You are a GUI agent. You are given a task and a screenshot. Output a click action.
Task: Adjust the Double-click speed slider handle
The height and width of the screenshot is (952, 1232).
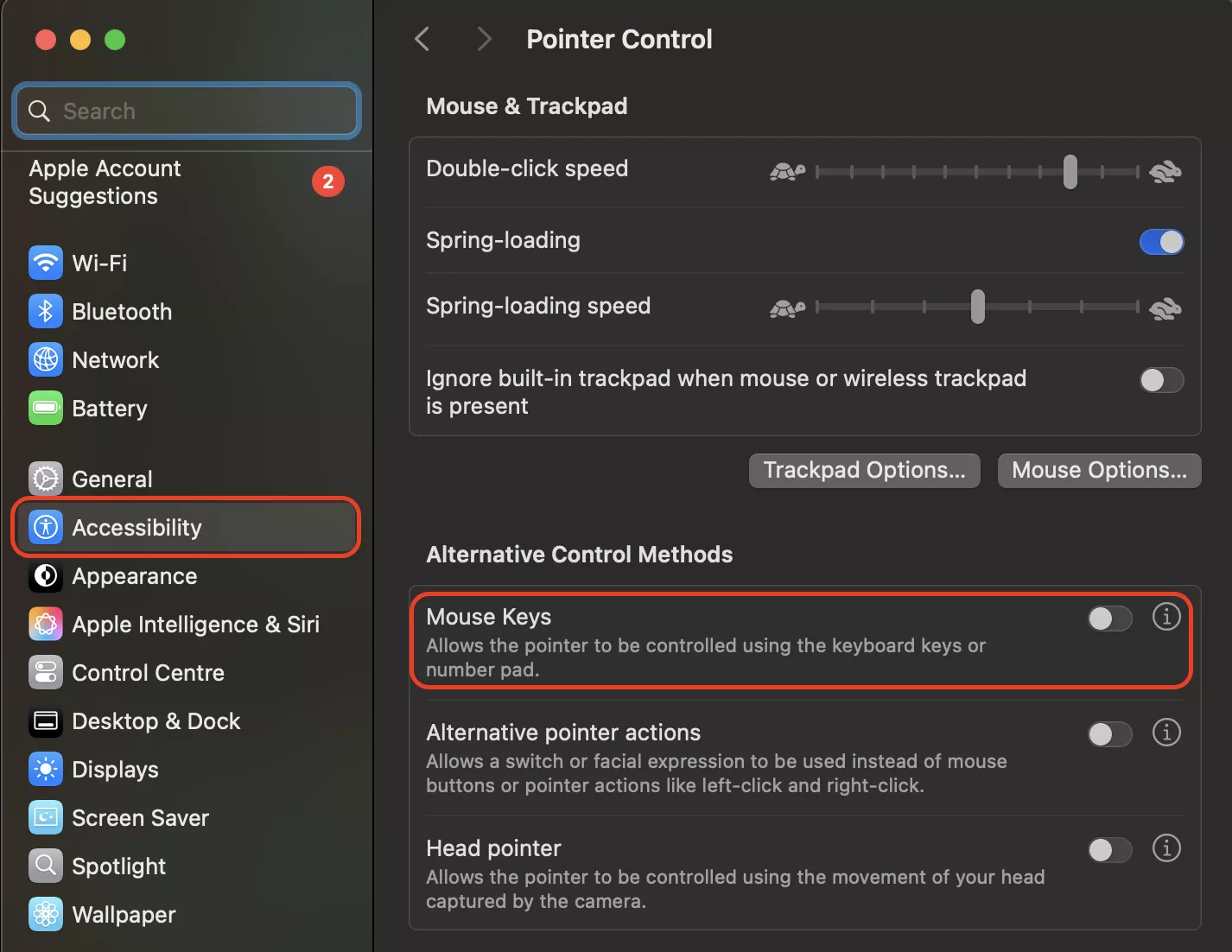point(1070,172)
